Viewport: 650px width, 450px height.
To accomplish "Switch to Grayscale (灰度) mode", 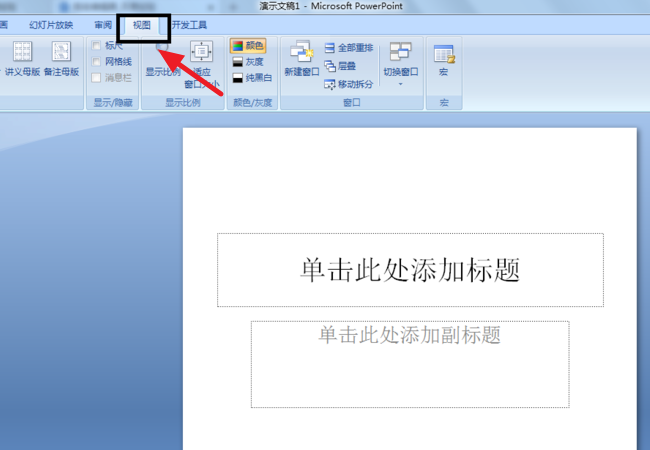I will click(248, 62).
